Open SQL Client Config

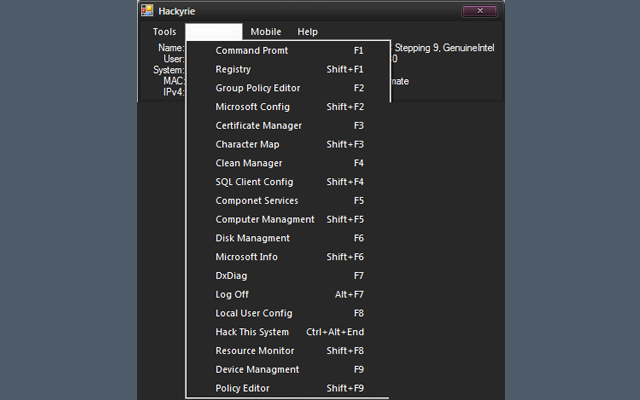pos(254,182)
